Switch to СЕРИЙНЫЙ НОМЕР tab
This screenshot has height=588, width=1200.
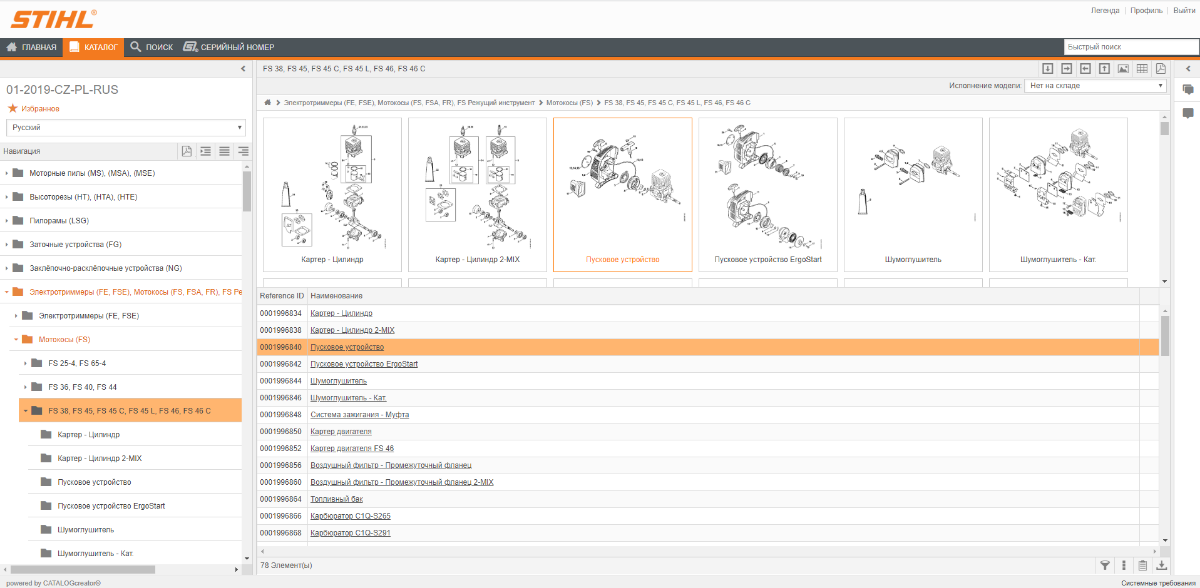pos(229,47)
